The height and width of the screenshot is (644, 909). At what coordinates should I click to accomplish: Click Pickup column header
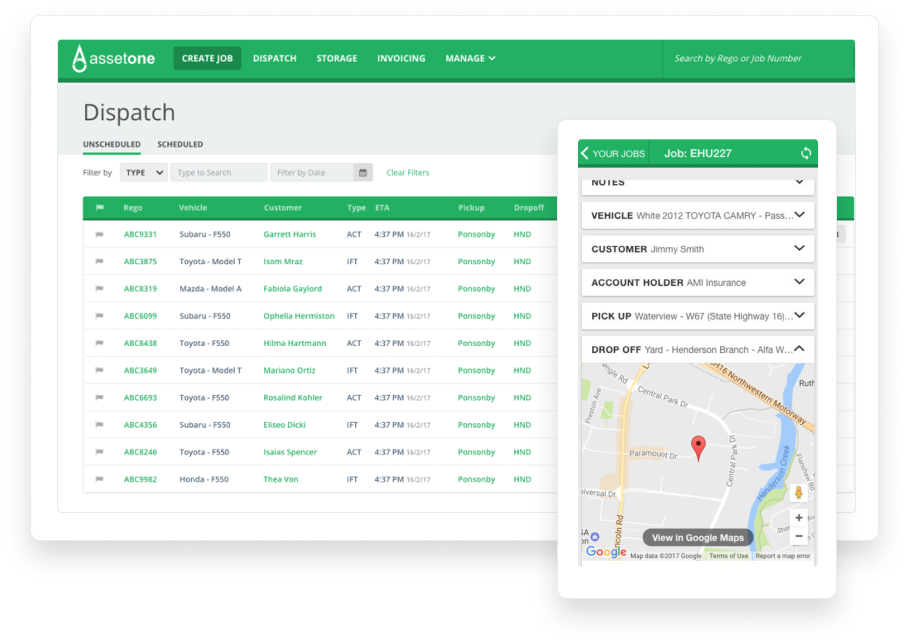(471, 208)
